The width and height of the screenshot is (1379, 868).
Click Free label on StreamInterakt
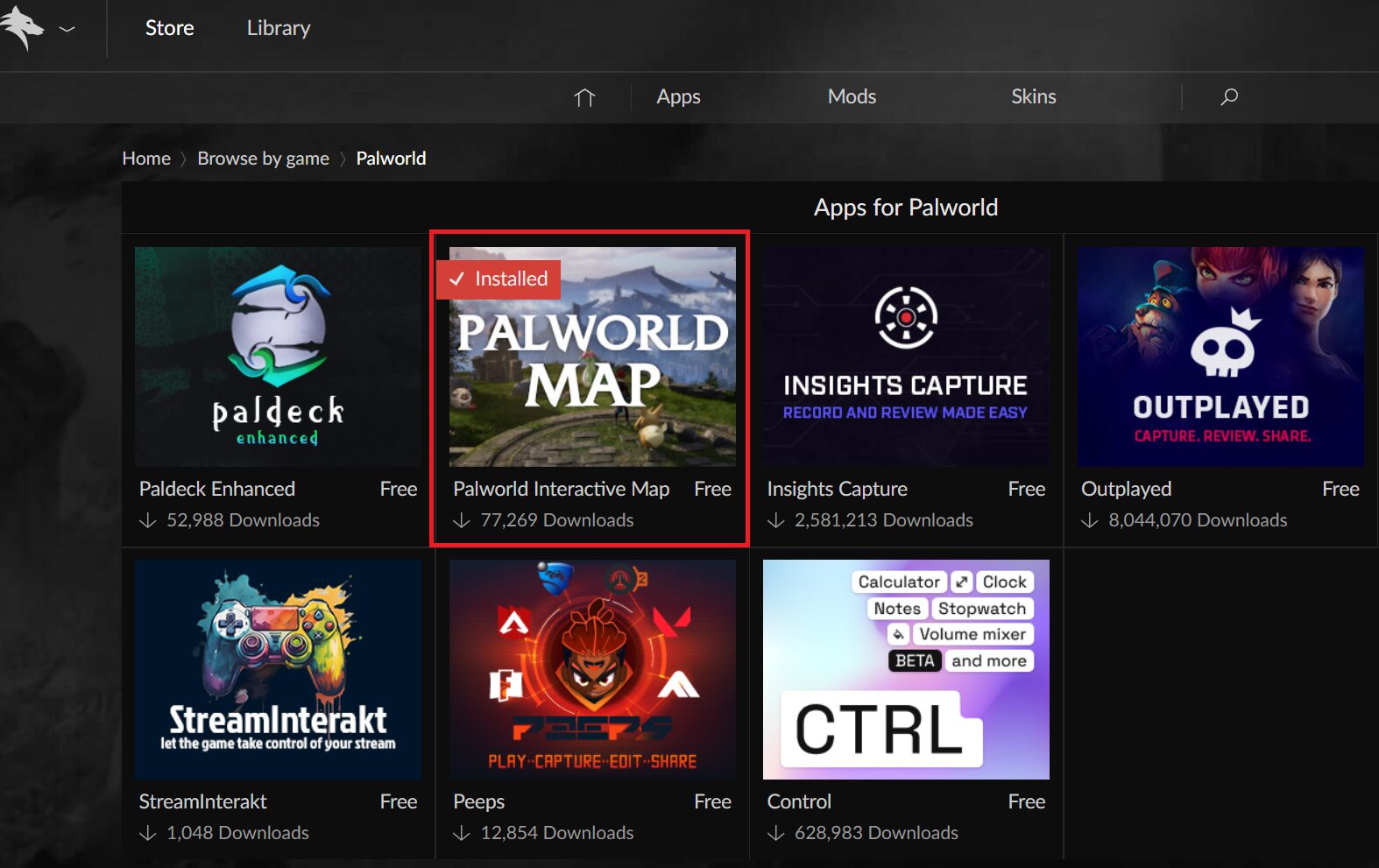(399, 801)
